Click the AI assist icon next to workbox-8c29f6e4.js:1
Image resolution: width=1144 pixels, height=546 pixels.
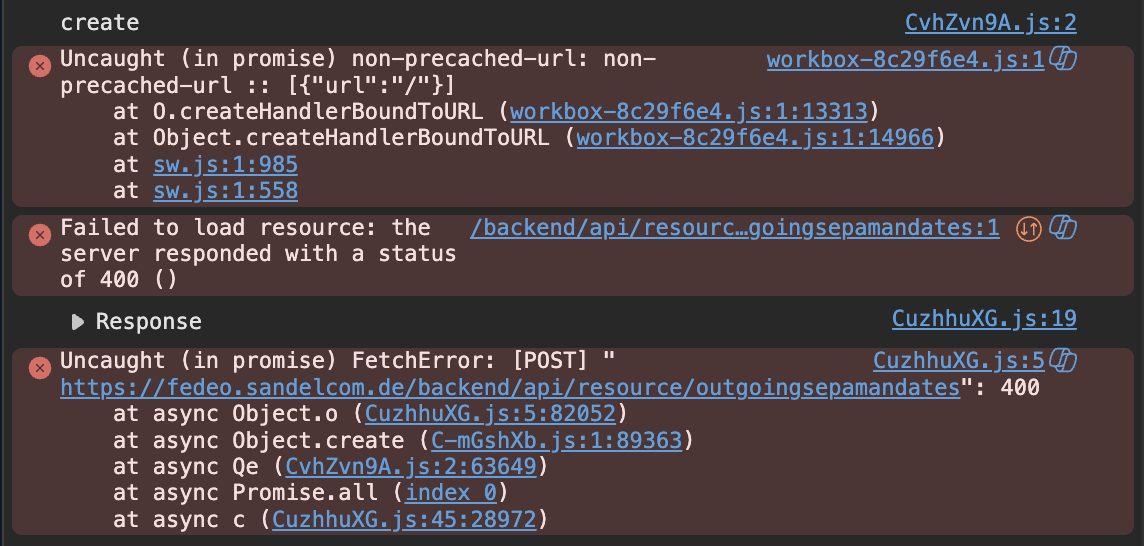coord(1063,61)
